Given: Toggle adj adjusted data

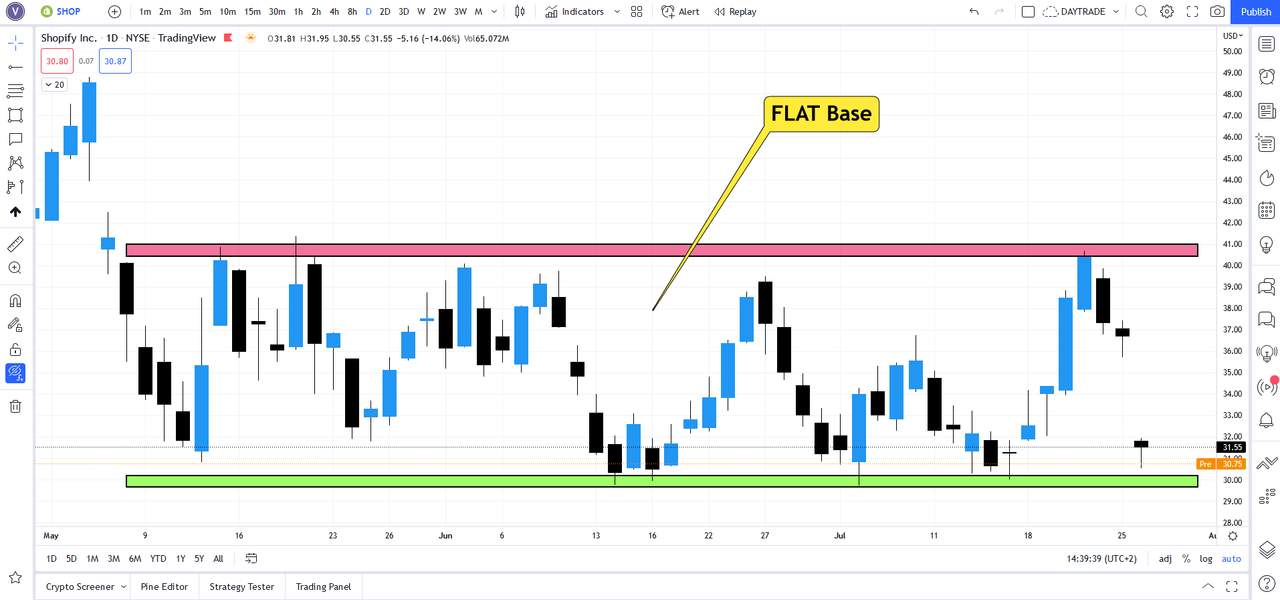Looking at the screenshot, I should [x=1165, y=559].
